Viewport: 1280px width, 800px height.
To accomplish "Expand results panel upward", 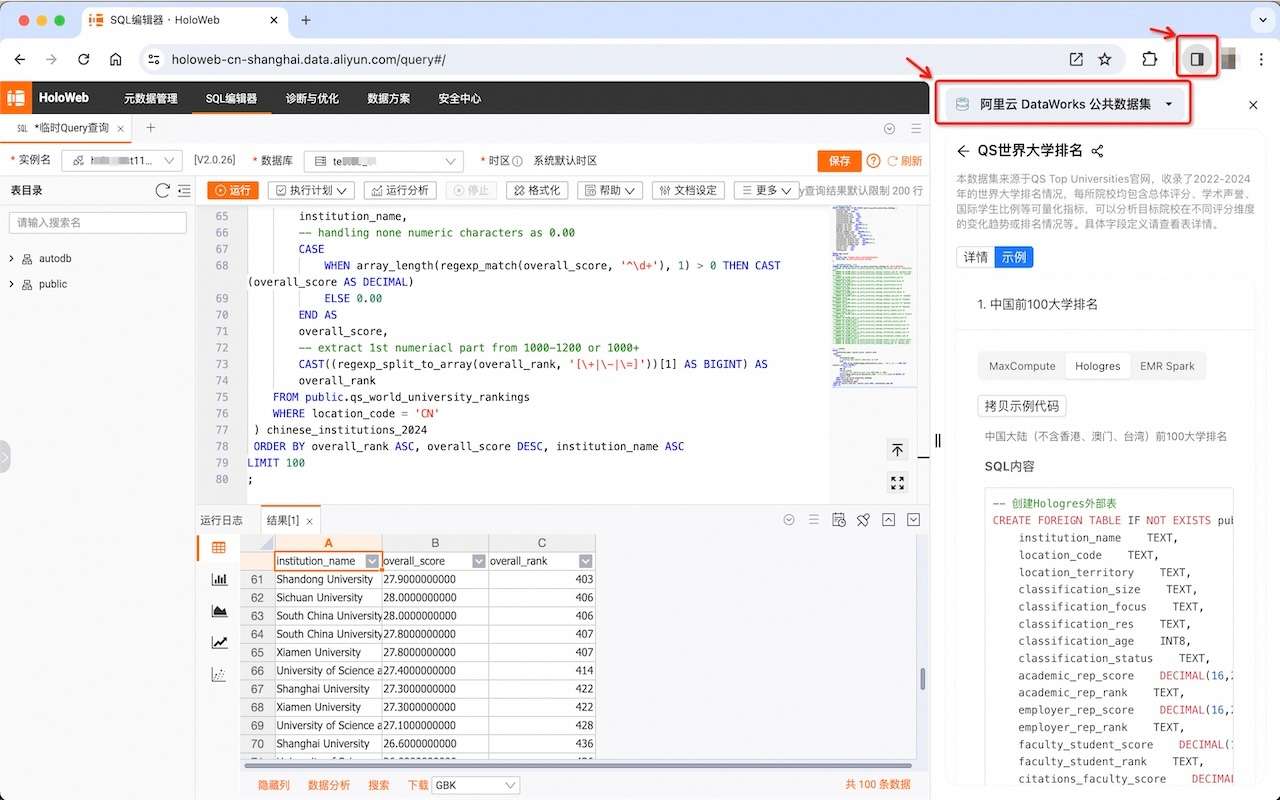I will tap(888, 520).
